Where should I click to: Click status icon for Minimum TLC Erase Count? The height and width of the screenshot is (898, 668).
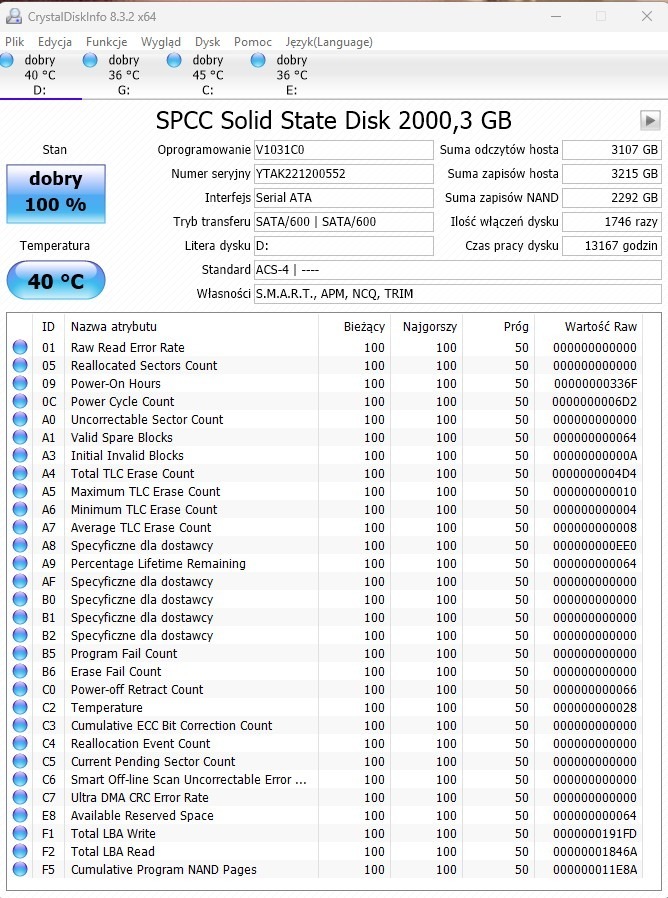pos(20,509)
